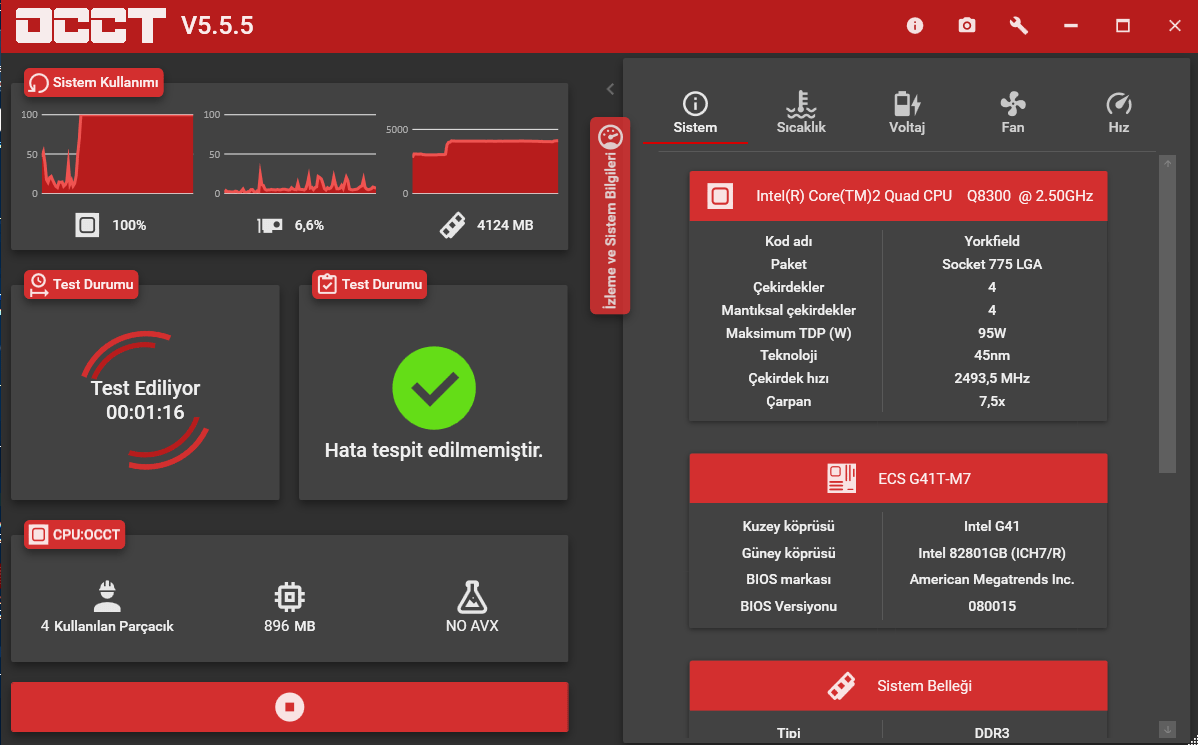Click the green checkmark status icon

434,388
